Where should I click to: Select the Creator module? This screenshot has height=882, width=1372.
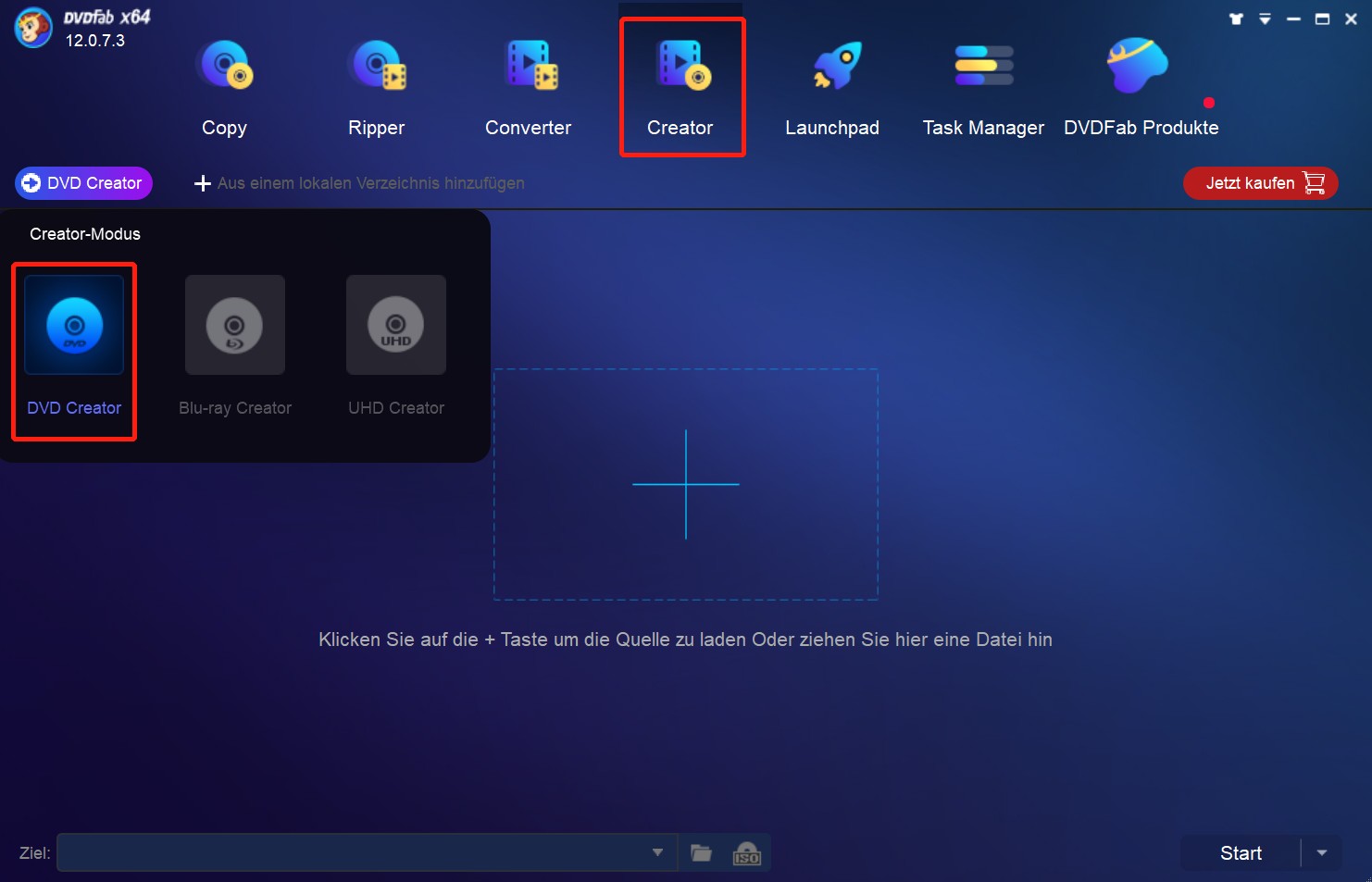click(681, 88)
